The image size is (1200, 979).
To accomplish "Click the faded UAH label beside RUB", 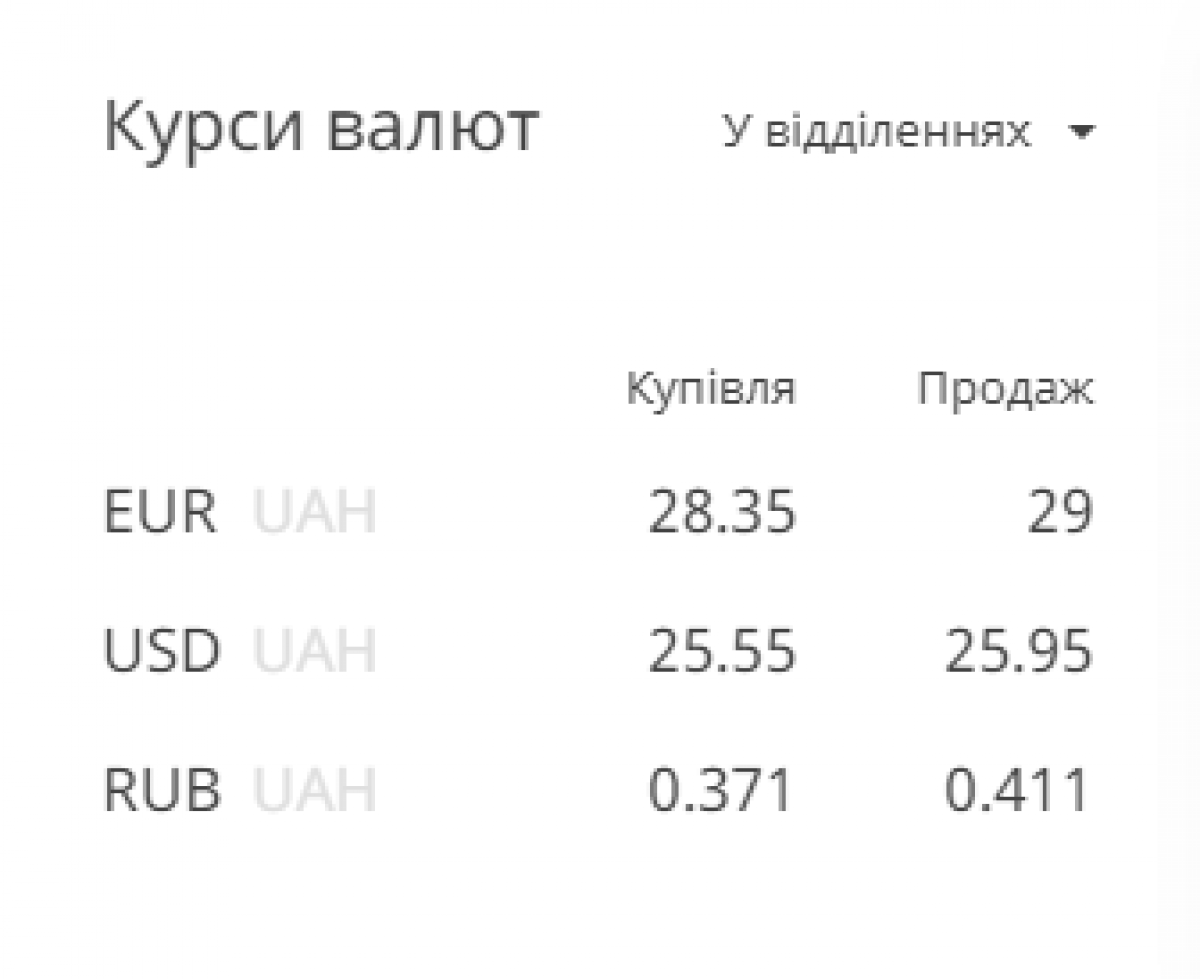I will point(315,791).
